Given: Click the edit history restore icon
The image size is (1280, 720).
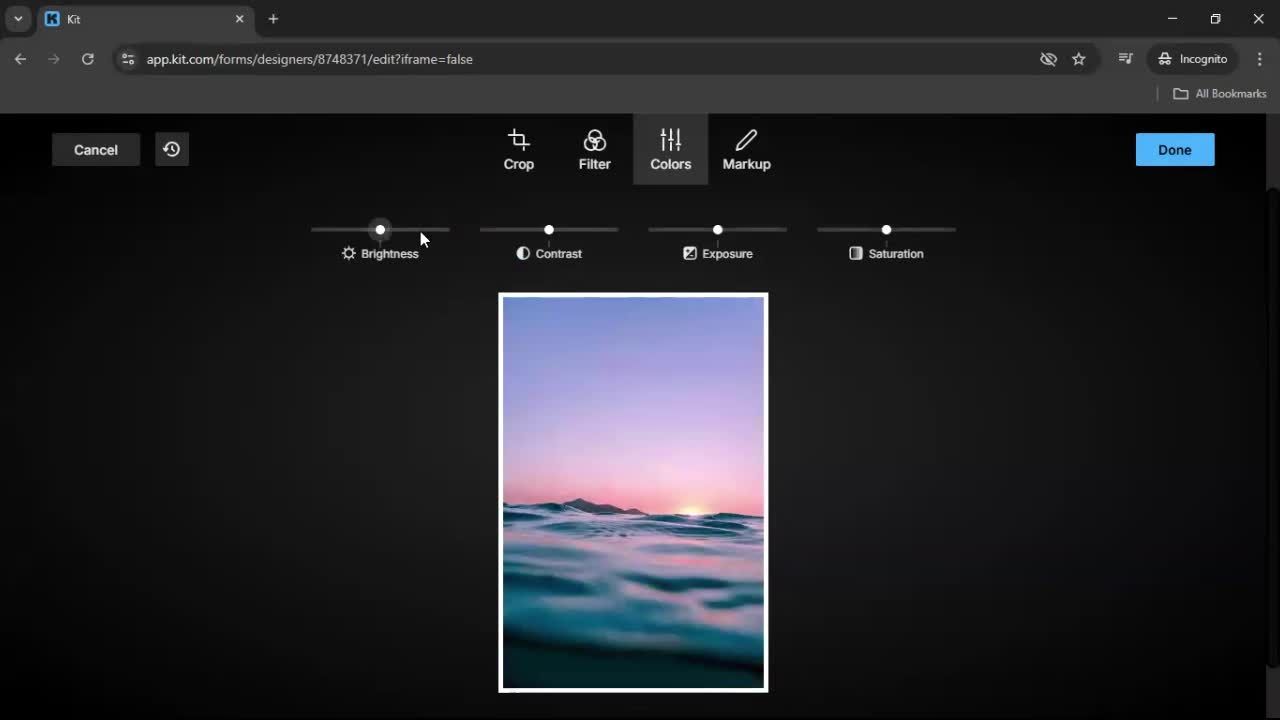Looking at the screenshot, I should pyautogui.click(x=171, y=149).
